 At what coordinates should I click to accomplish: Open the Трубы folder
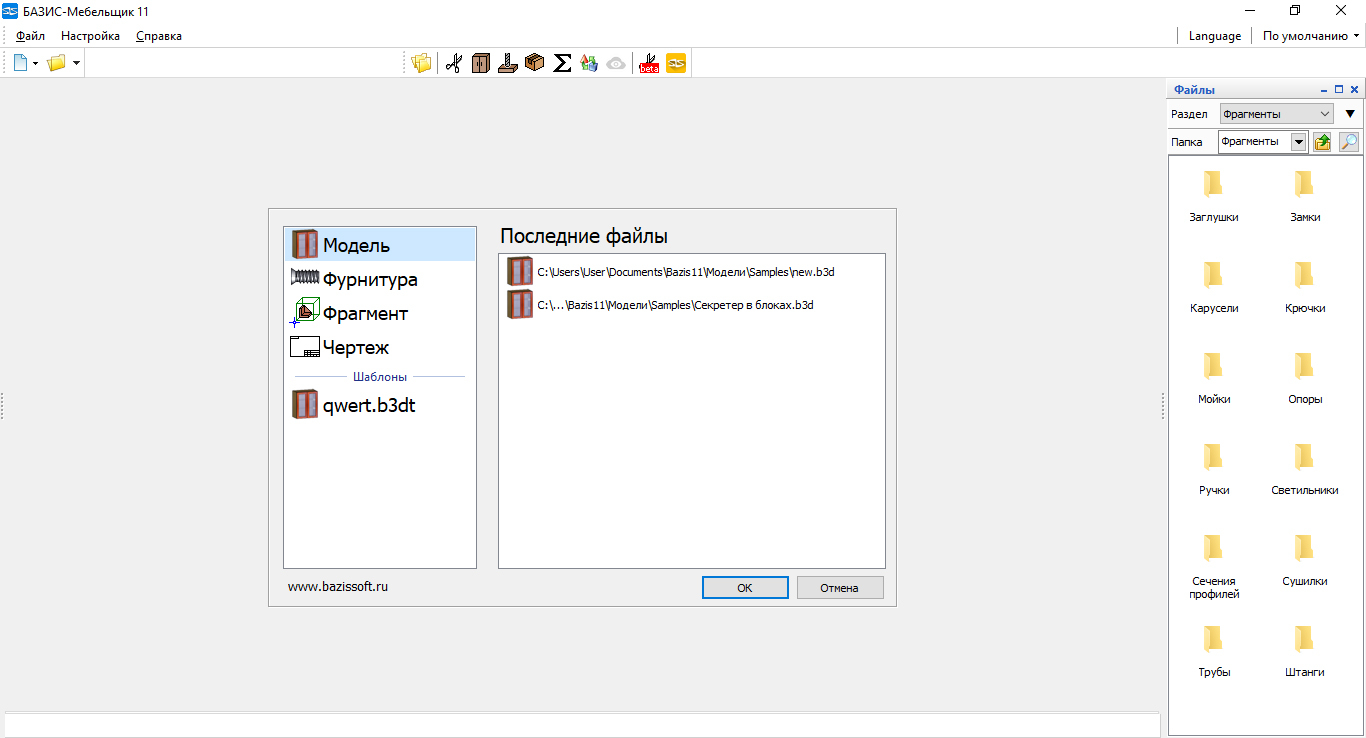pyautogui.click(x=1214, y=652)
